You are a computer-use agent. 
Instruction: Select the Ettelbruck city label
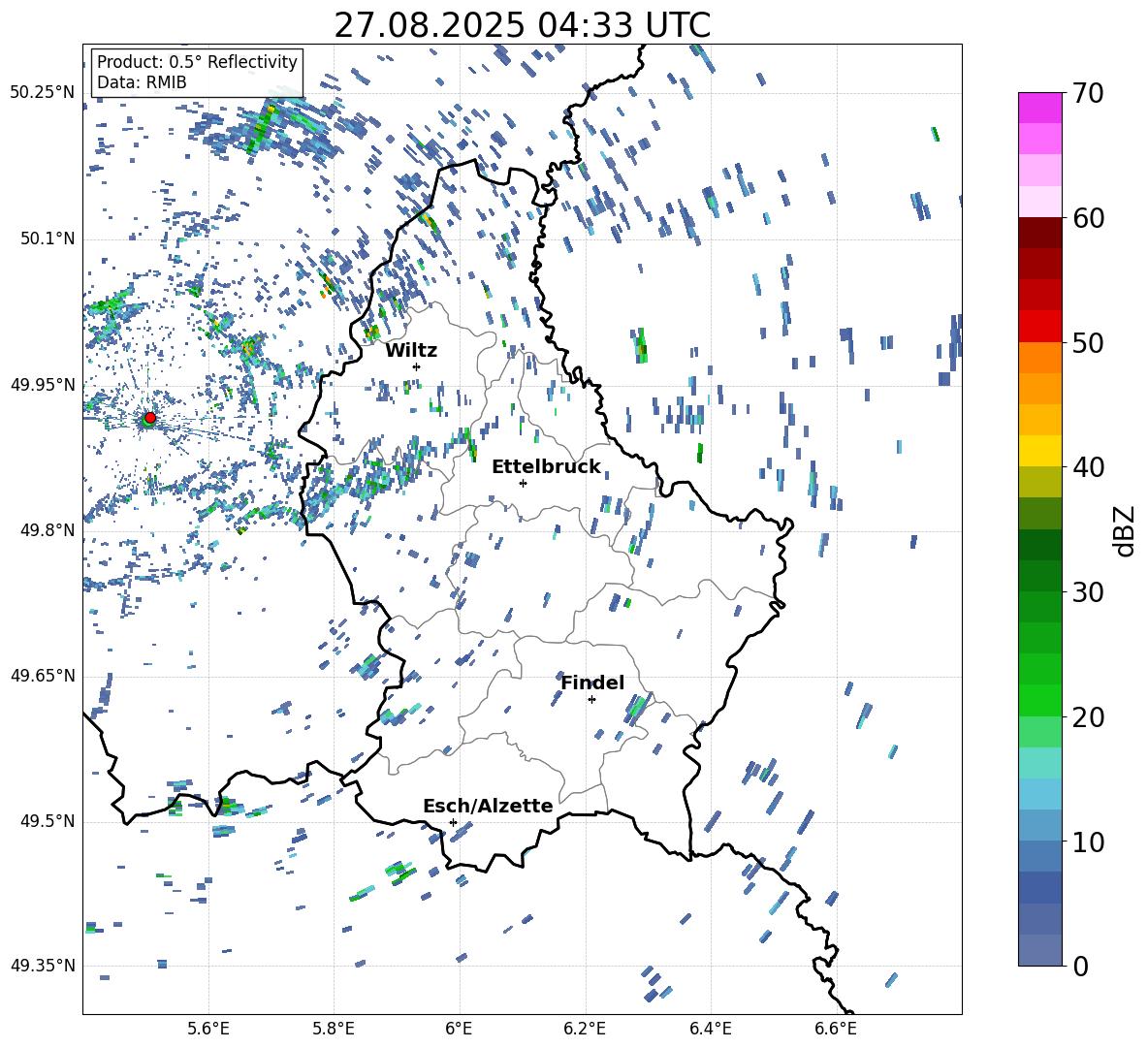(546, 467)
